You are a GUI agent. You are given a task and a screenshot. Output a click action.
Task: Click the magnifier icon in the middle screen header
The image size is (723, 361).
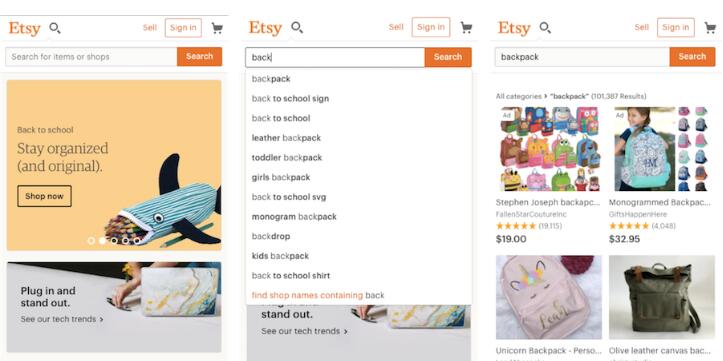(x=297, y=28)
